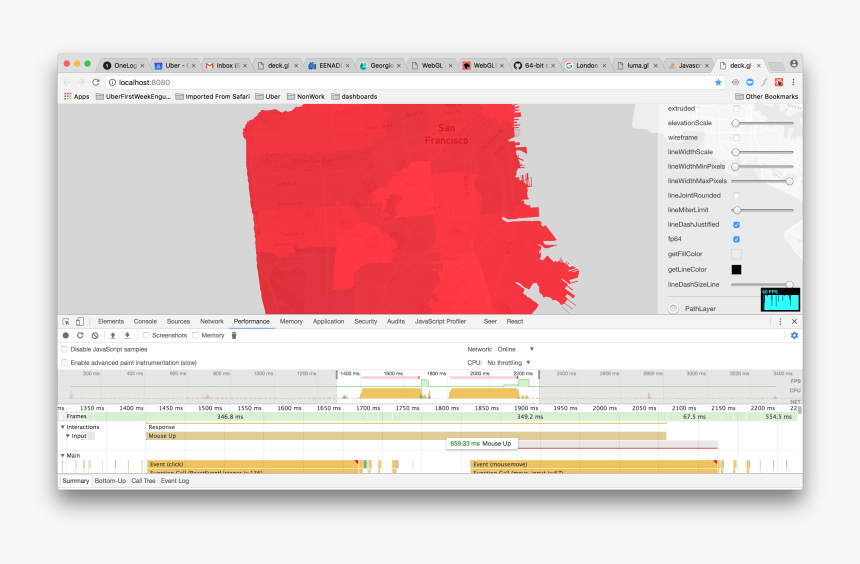Start recording a performance profile

point(66,335)
